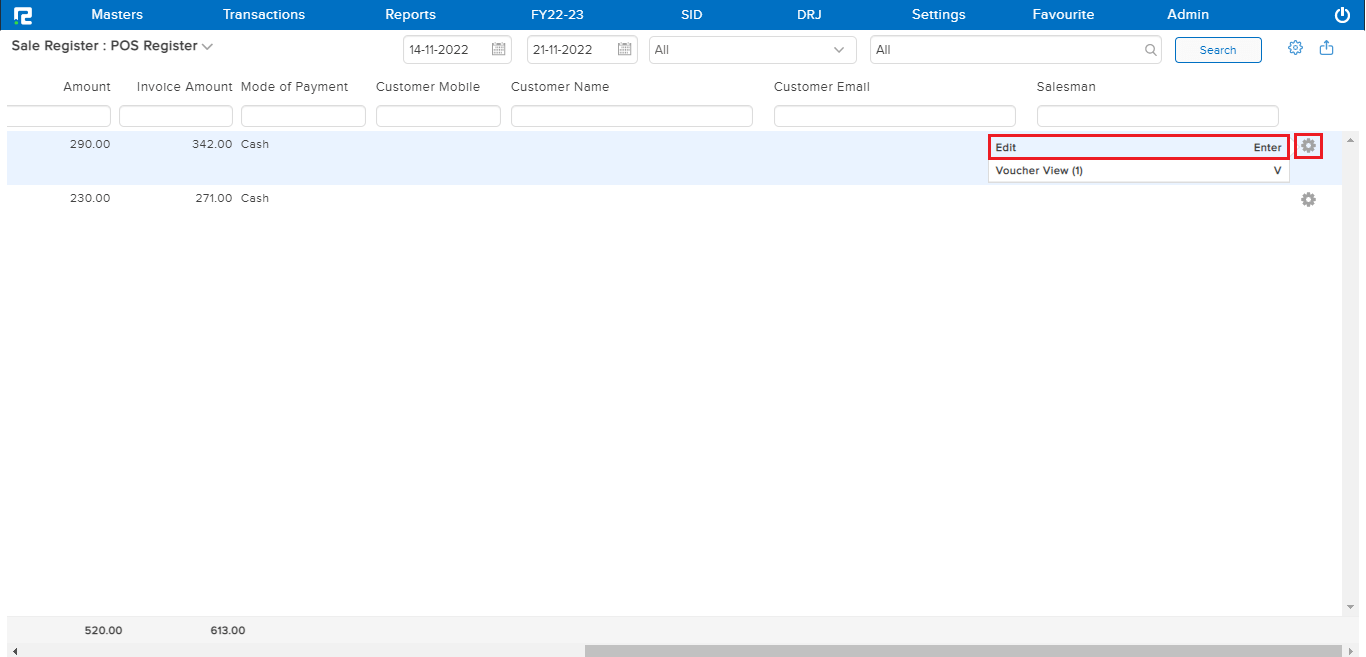The image size is (1366, 657).
Task: Click the horizontal scrollbar thumb
Action: point(963,651)
